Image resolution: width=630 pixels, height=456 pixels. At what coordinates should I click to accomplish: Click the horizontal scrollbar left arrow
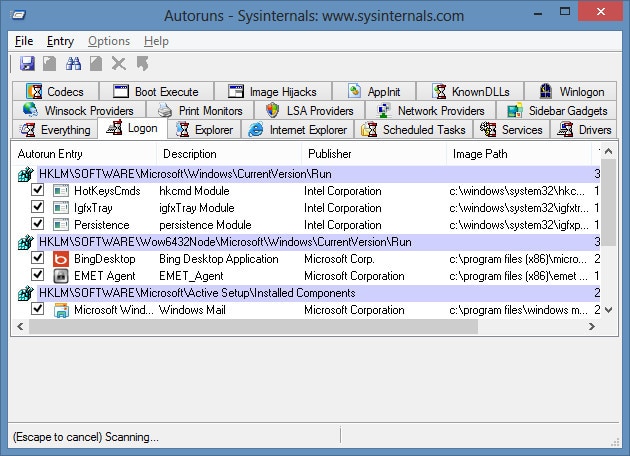pos(20,327)
